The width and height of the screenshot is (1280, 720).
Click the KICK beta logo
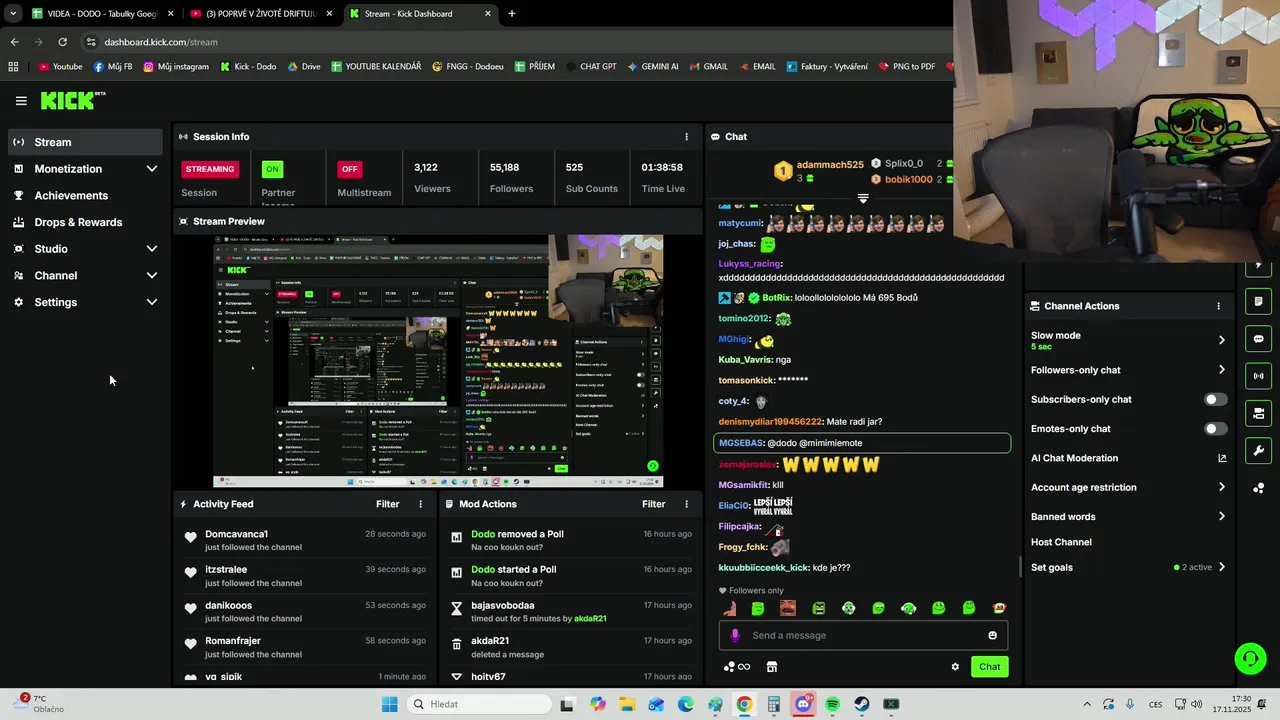[73, 100]
